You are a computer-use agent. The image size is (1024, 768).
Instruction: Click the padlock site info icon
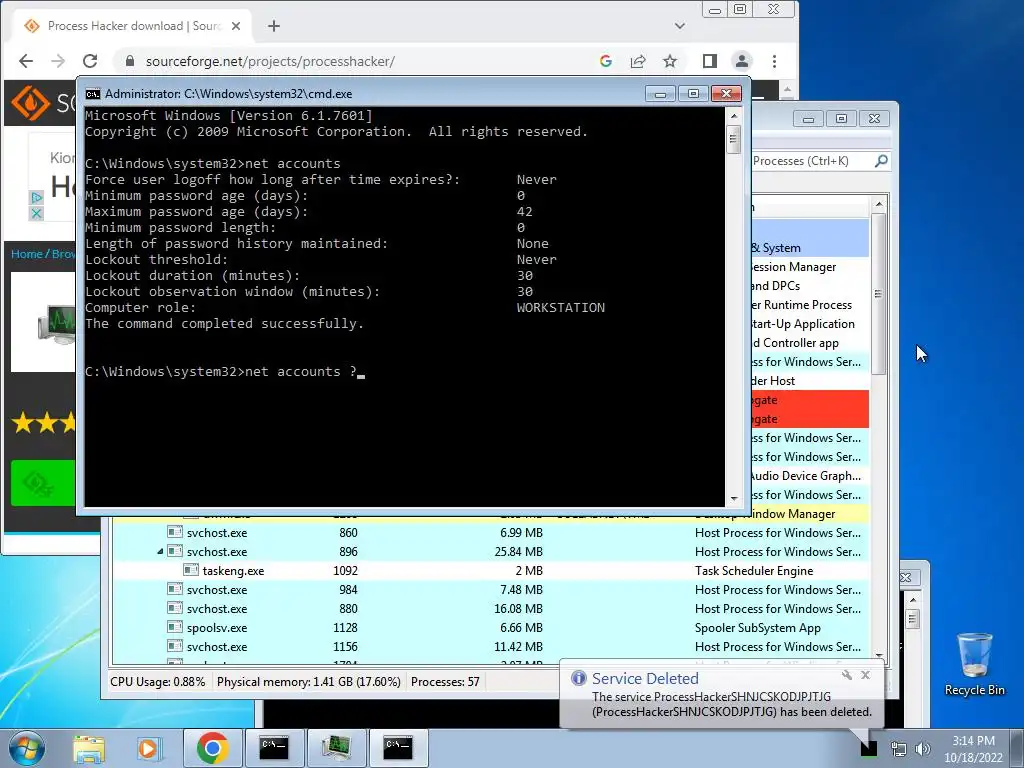pos(129,61)
